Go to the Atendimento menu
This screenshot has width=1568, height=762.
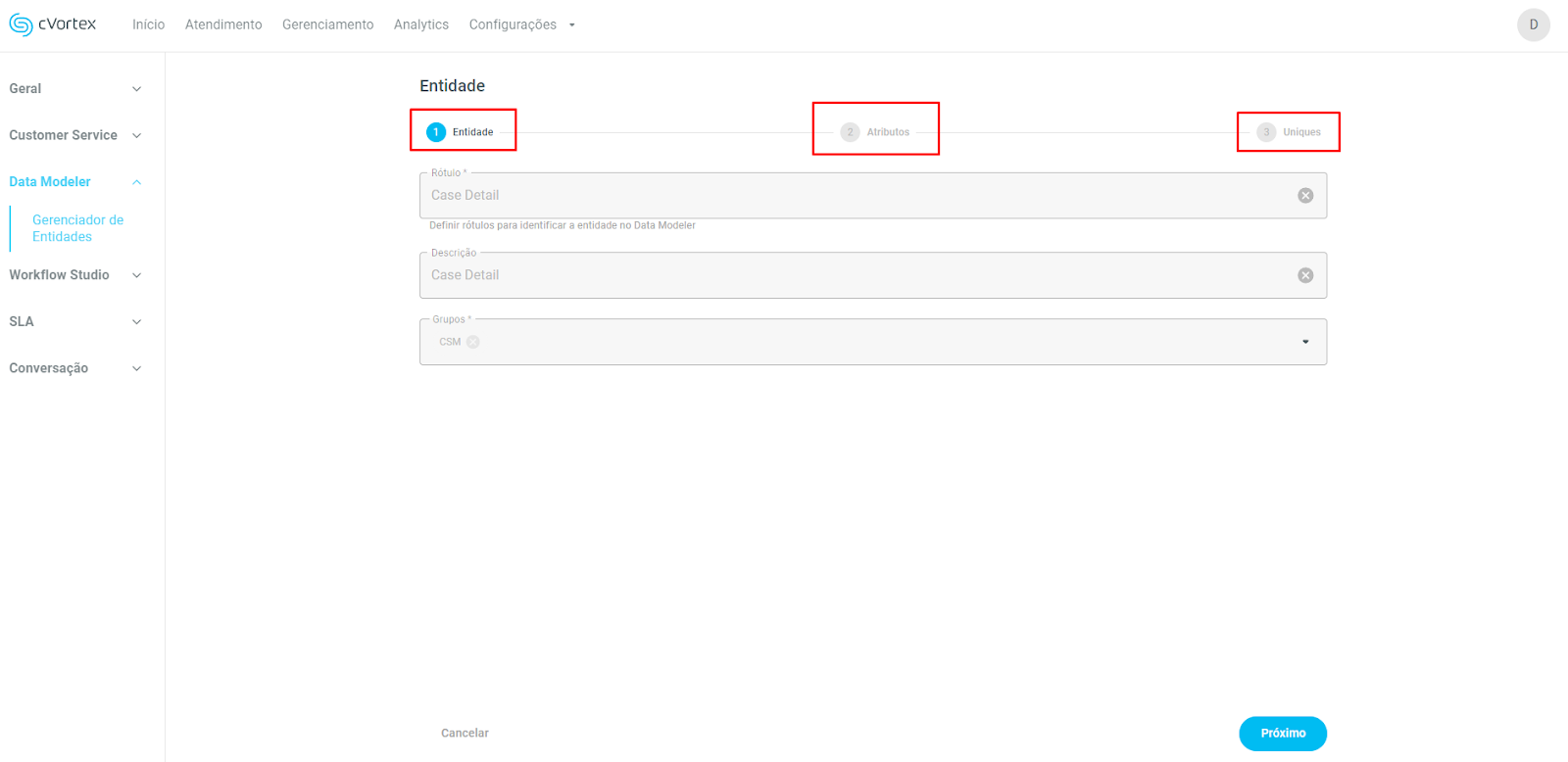click(223, 24)
